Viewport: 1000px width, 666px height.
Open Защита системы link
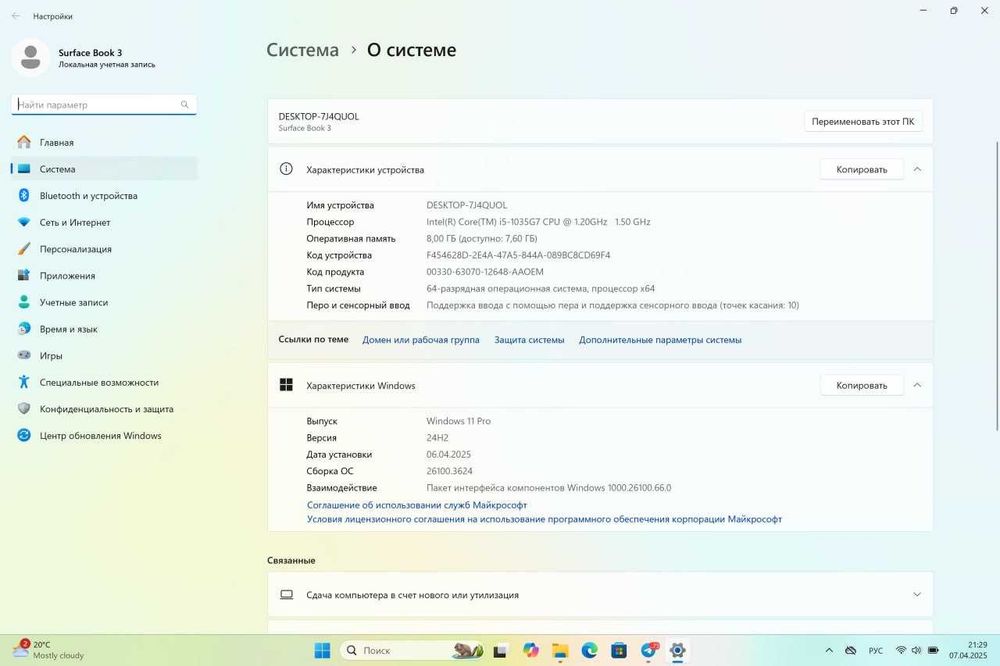(x=529, y=340)
